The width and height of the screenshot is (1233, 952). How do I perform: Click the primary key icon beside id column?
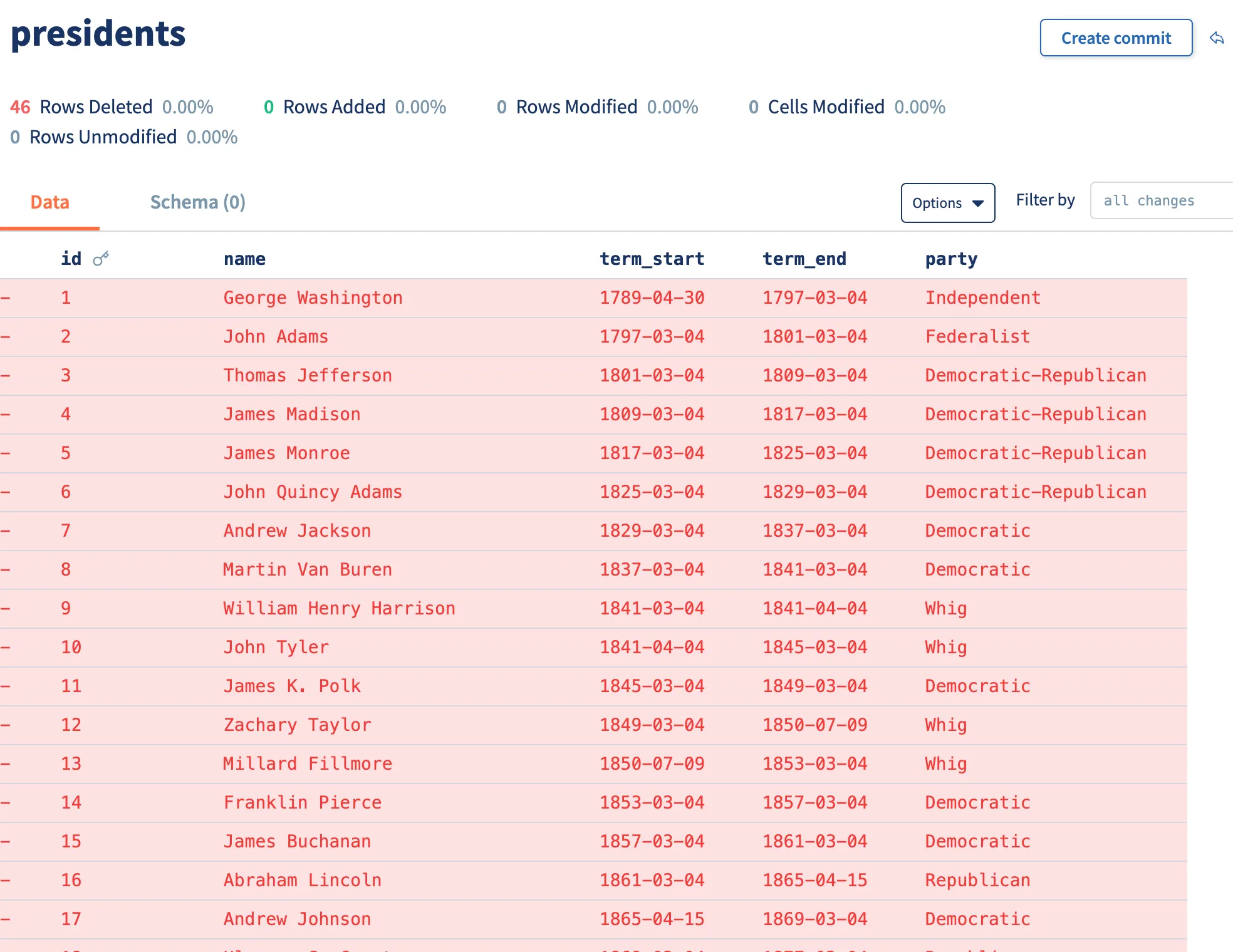[x=100, y=257]
